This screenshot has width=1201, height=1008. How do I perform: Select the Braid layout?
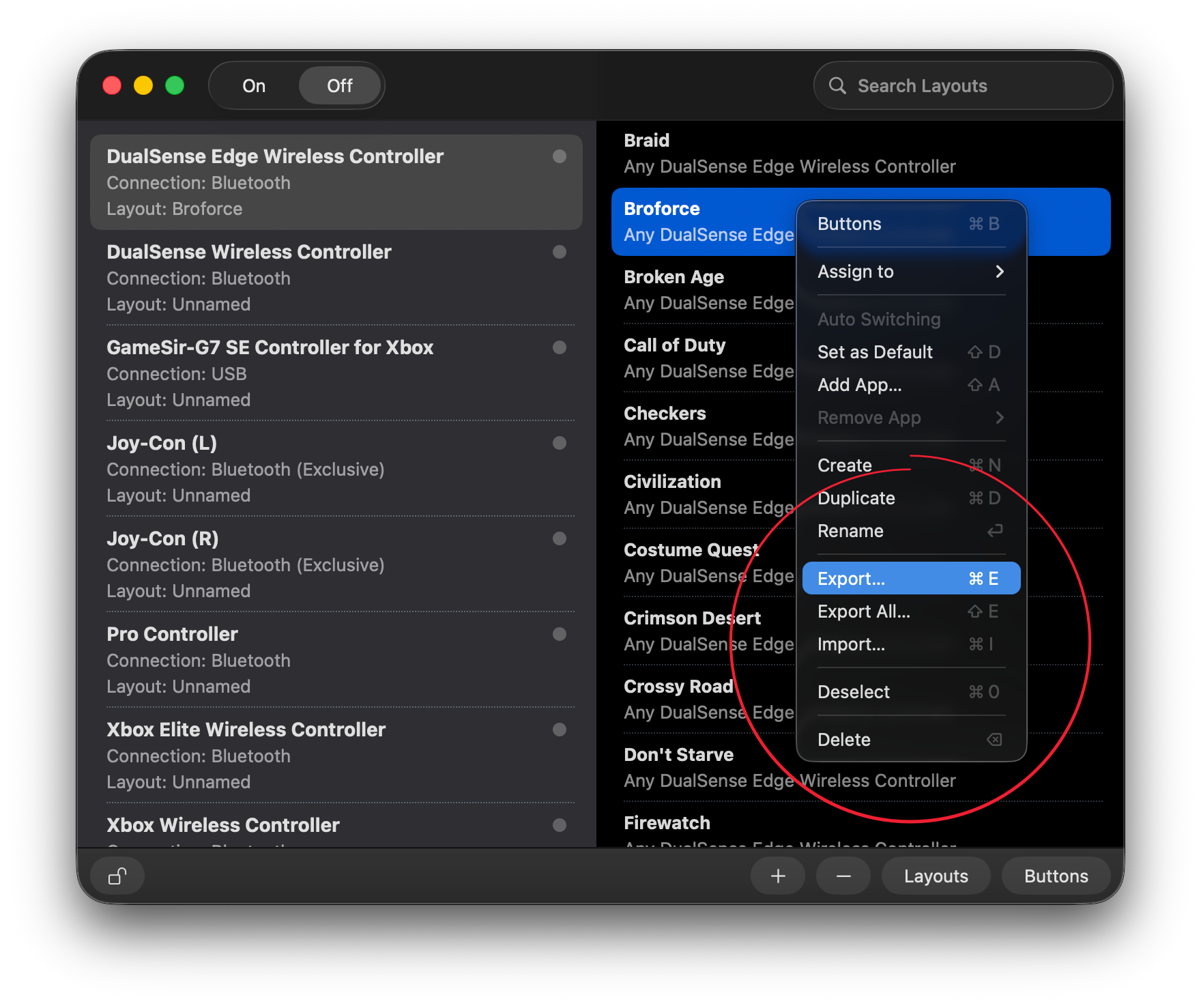860,154
